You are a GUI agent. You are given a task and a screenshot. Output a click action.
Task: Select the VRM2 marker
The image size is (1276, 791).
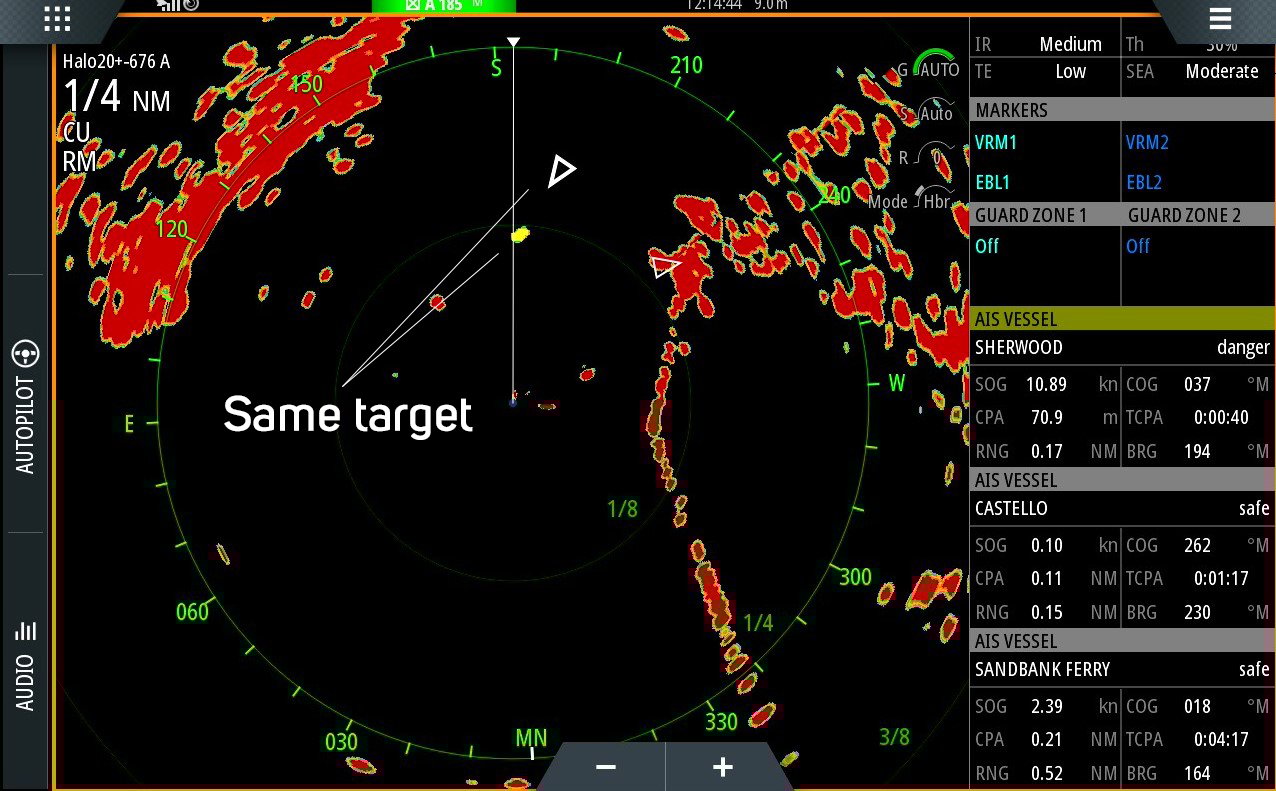1147,143
